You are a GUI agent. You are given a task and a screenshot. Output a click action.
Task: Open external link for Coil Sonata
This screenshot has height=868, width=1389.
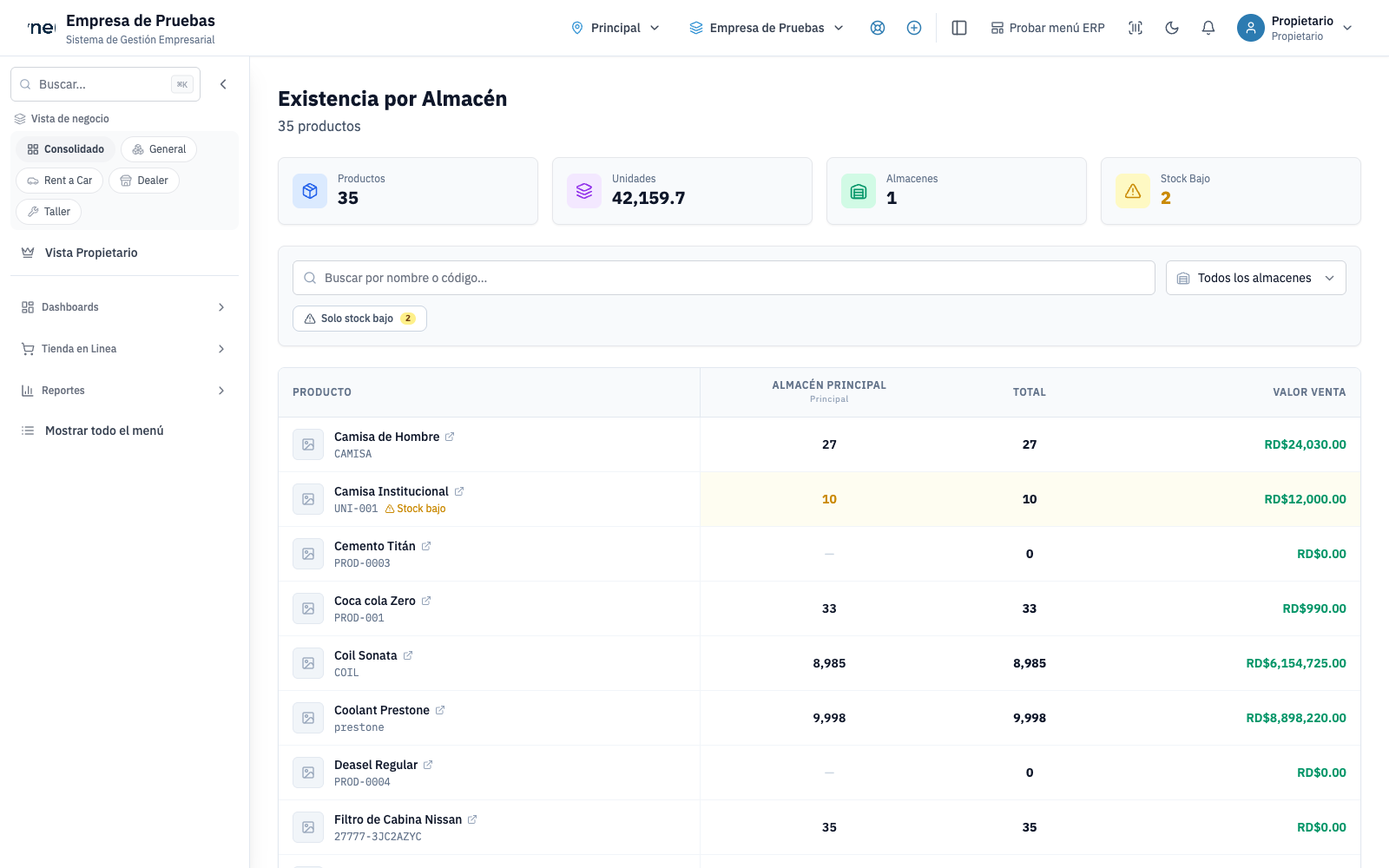pos(408,655)
